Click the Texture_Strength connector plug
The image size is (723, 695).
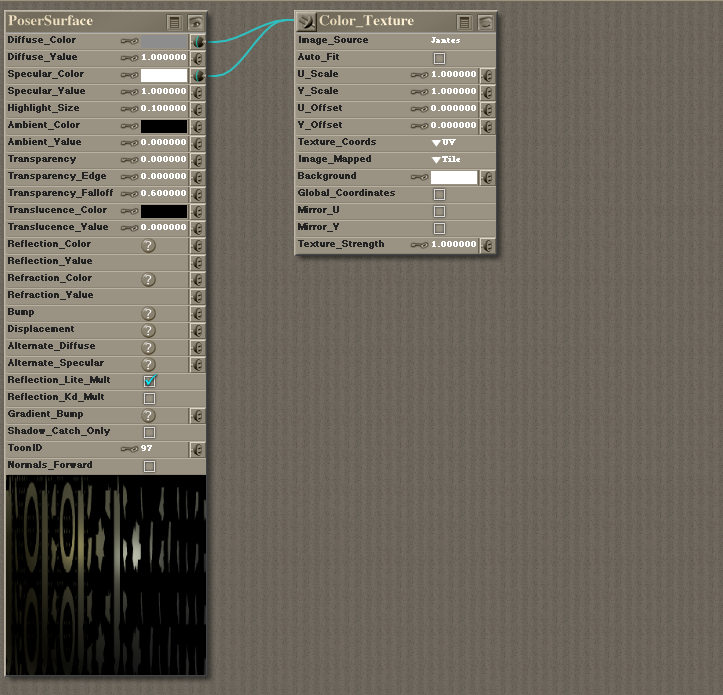(486, 245)
